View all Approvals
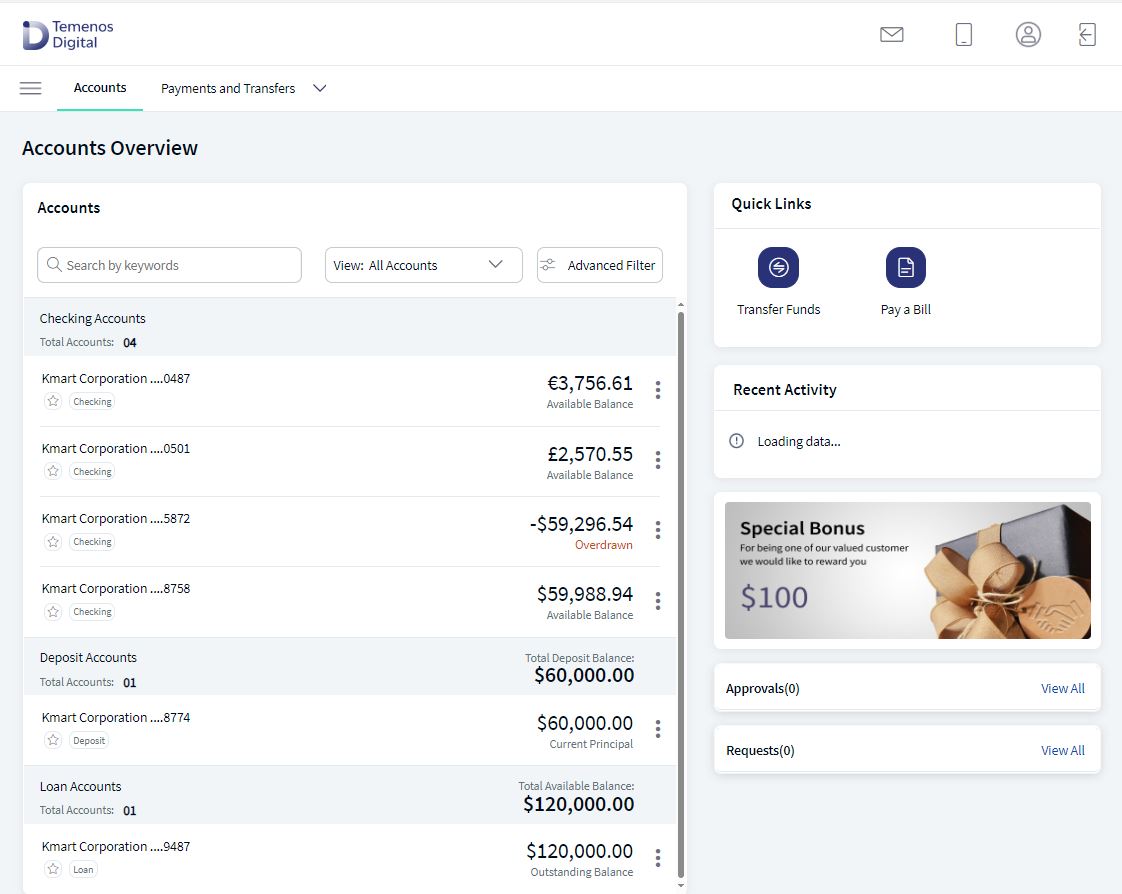 (x=1063, y=688)
